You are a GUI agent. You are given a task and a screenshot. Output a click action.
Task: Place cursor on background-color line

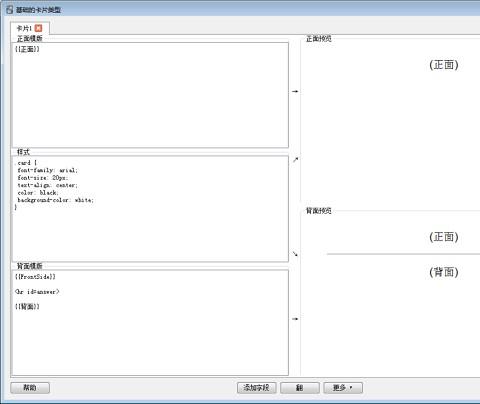tap(56, 200)
